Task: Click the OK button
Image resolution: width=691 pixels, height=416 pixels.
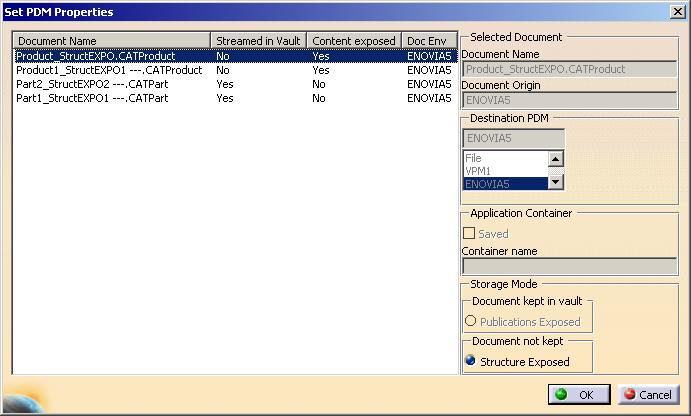Action: pyautogui.click(x=578, y=395)
